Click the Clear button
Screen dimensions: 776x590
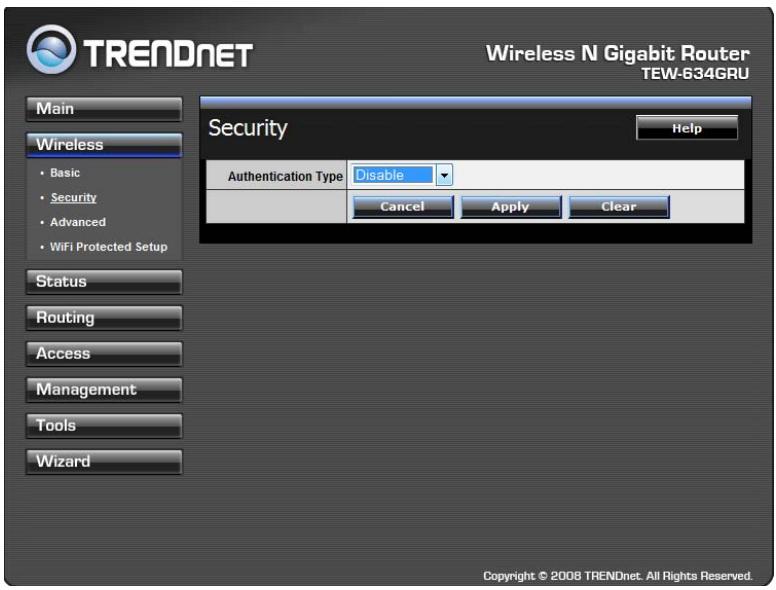click(619, 207)
